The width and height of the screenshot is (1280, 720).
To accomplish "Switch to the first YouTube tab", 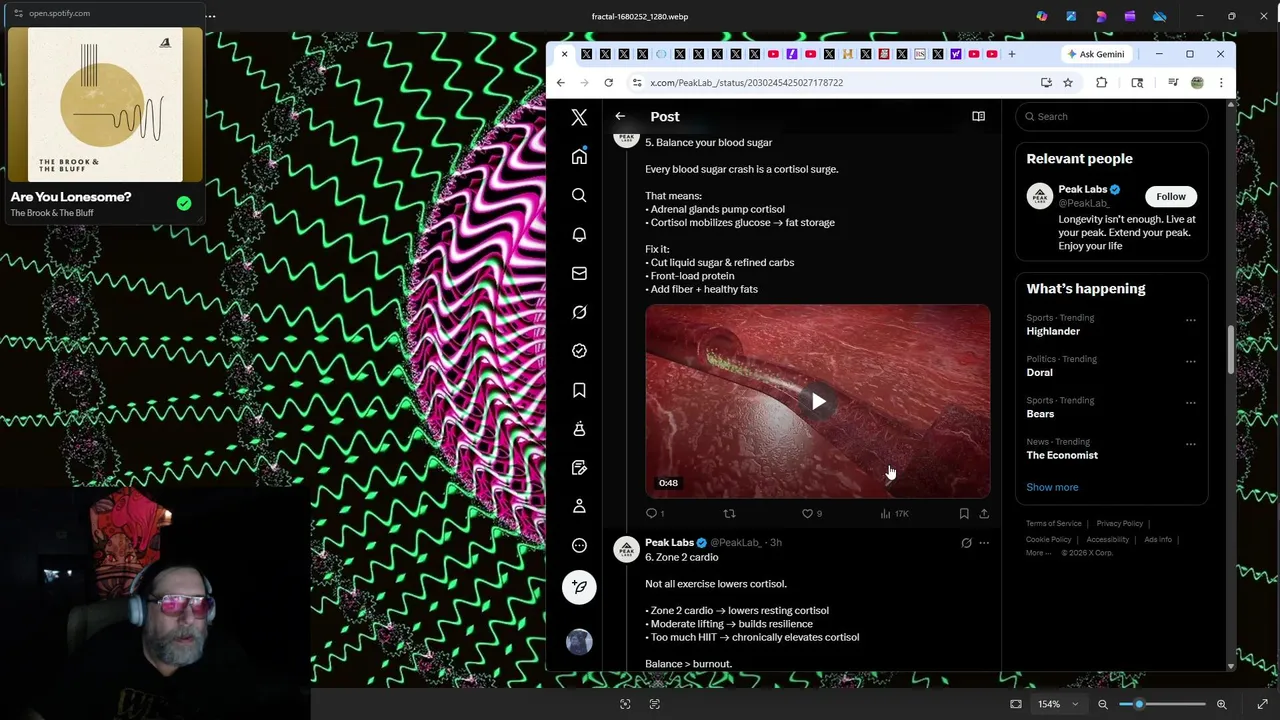I will pos(773,54).
